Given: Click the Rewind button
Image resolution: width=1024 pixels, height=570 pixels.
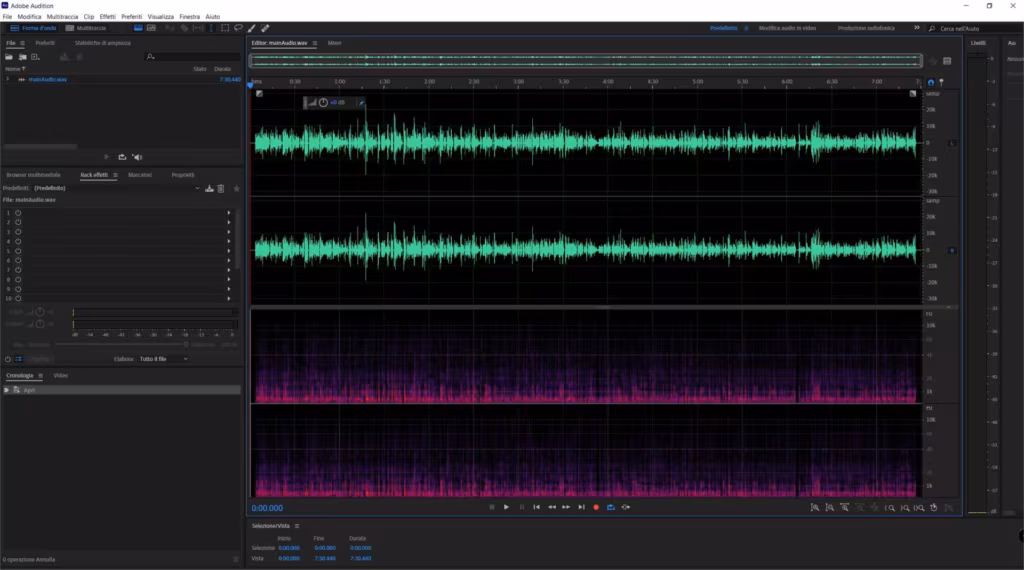Looking at the screenshot, I should pyautogui.click(x=552, y=507).
